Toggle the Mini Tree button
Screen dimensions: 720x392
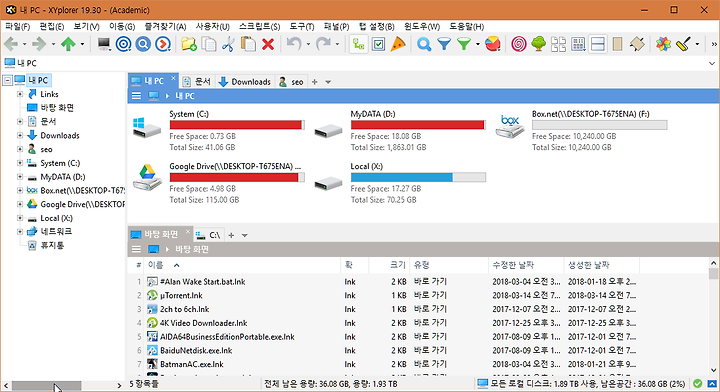coord(359,44)
